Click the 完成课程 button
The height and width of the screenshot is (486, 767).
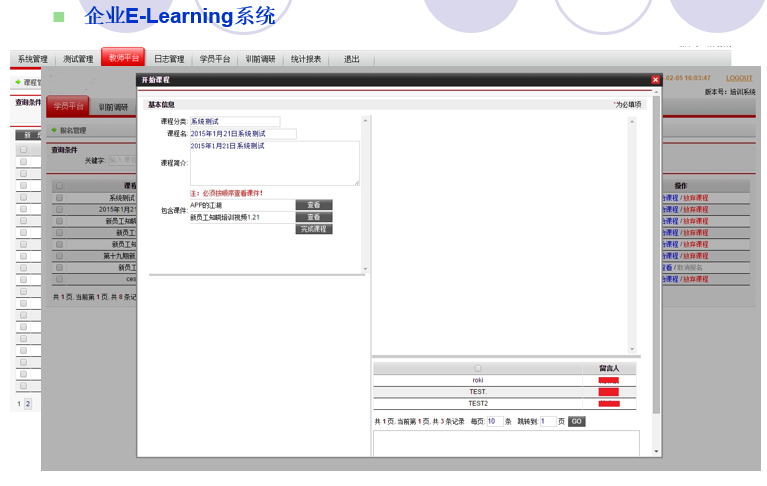(x=314, y=229)
